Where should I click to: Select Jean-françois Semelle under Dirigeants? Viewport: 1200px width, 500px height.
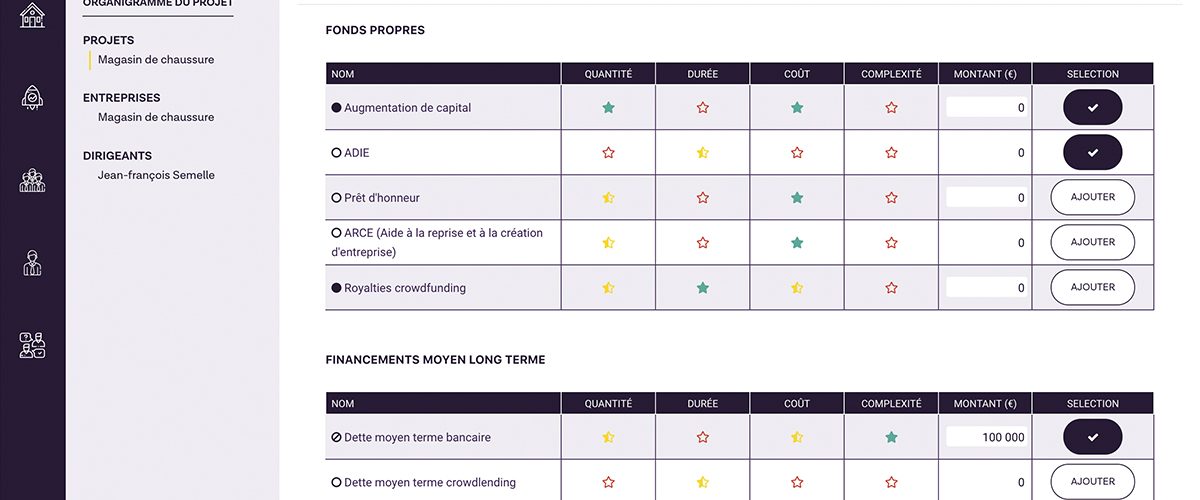pyautogui.click(x=156, y=175)
